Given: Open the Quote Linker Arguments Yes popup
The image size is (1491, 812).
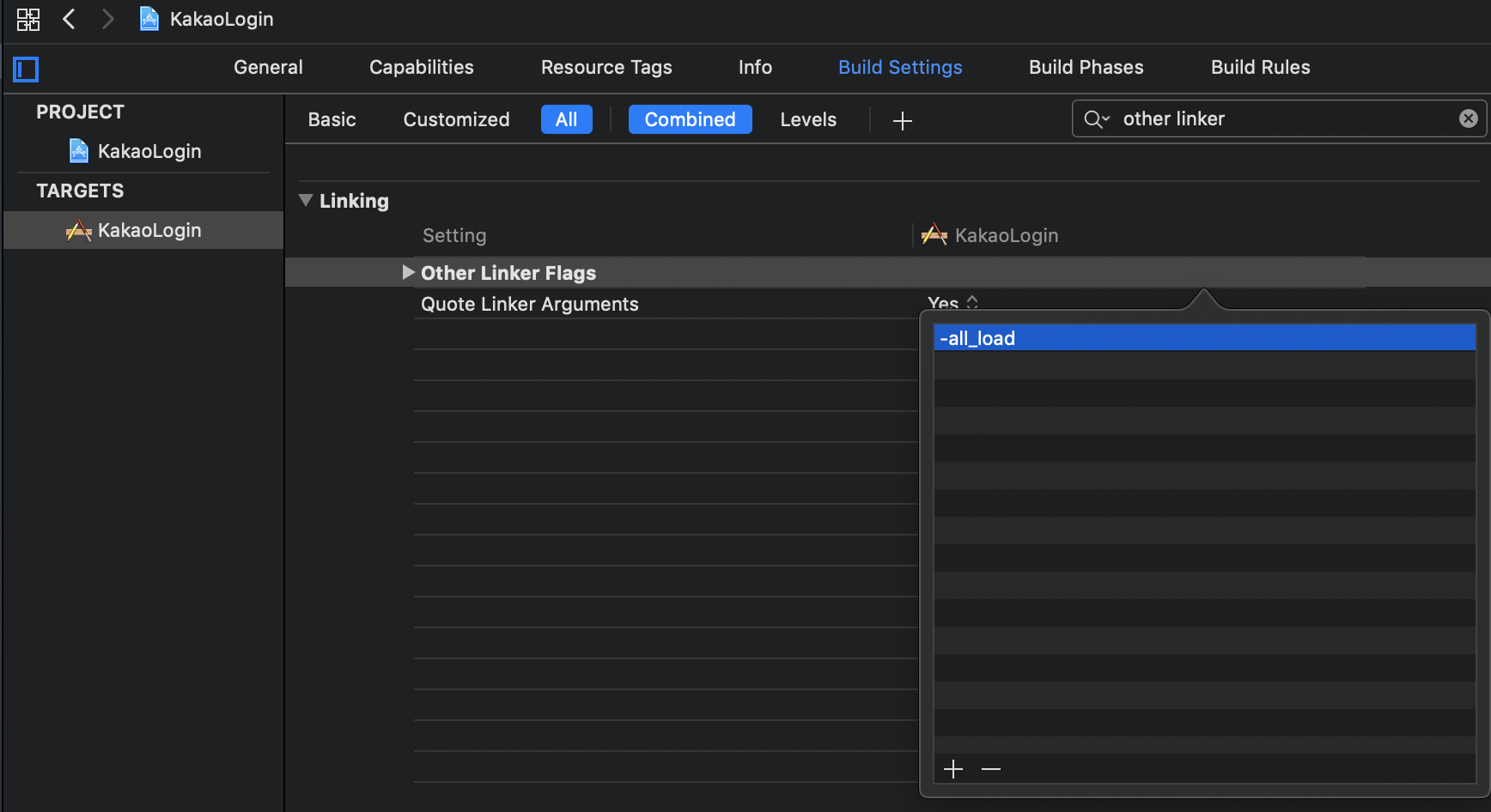Looking at the screenshot, I should tap(953, 302).
